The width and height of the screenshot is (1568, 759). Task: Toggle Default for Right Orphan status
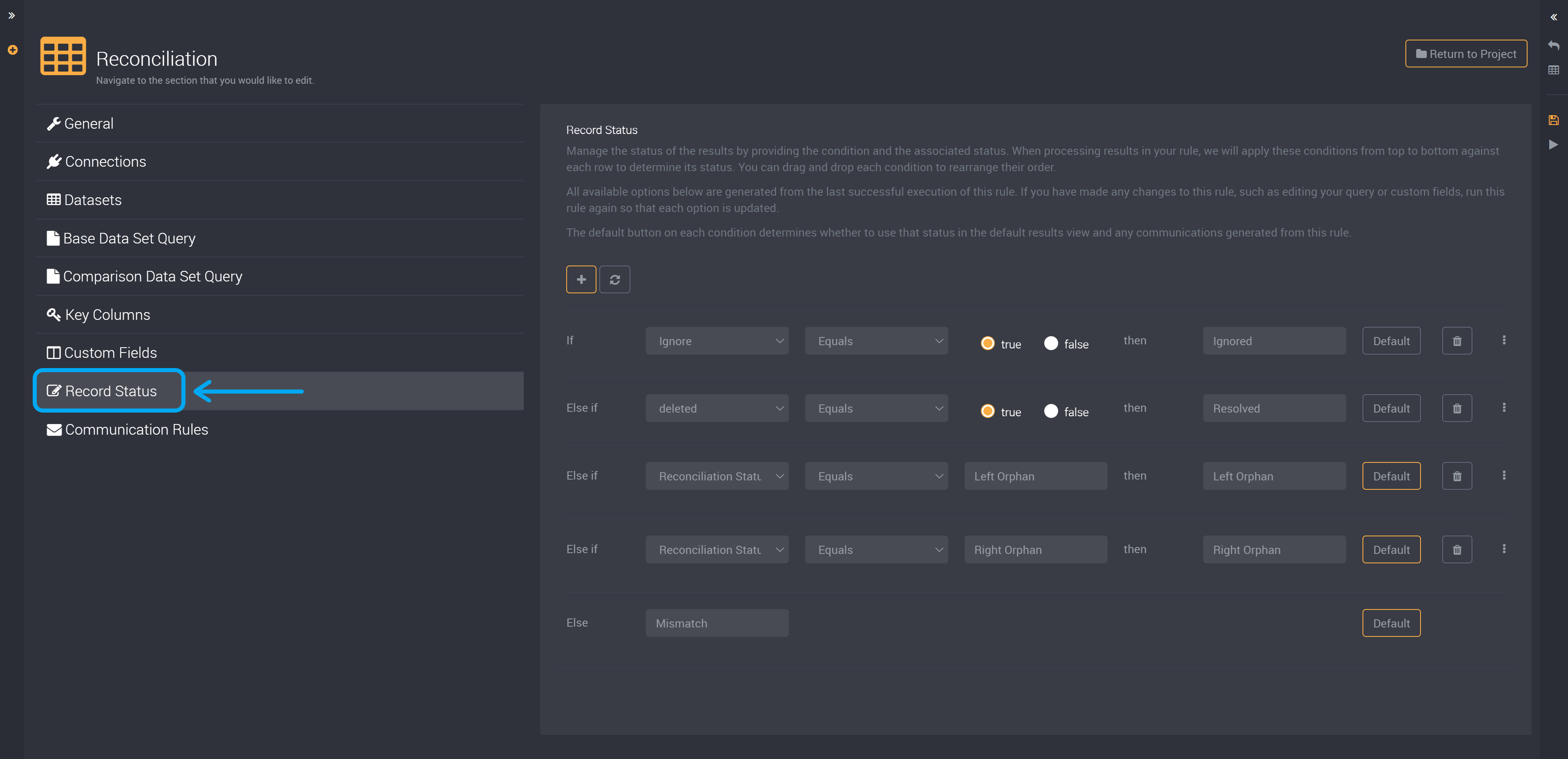click(1391, 549)
